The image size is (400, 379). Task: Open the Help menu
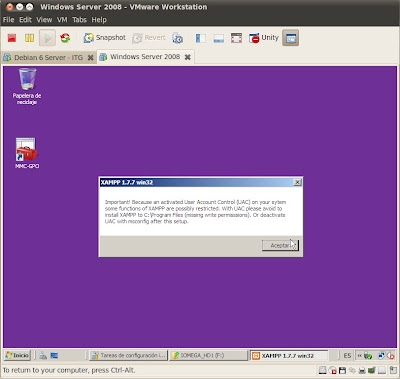pyautogui.click(x=99, y=20)
